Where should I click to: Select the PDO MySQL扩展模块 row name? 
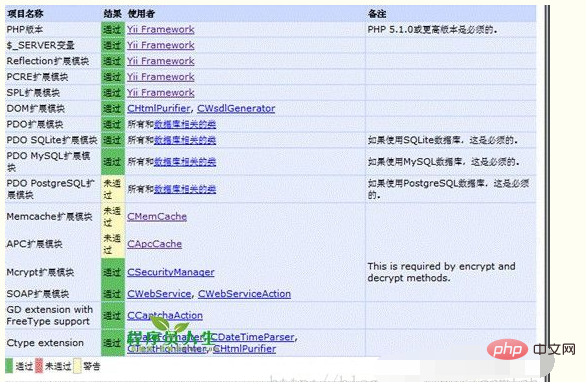coord(49,161)
